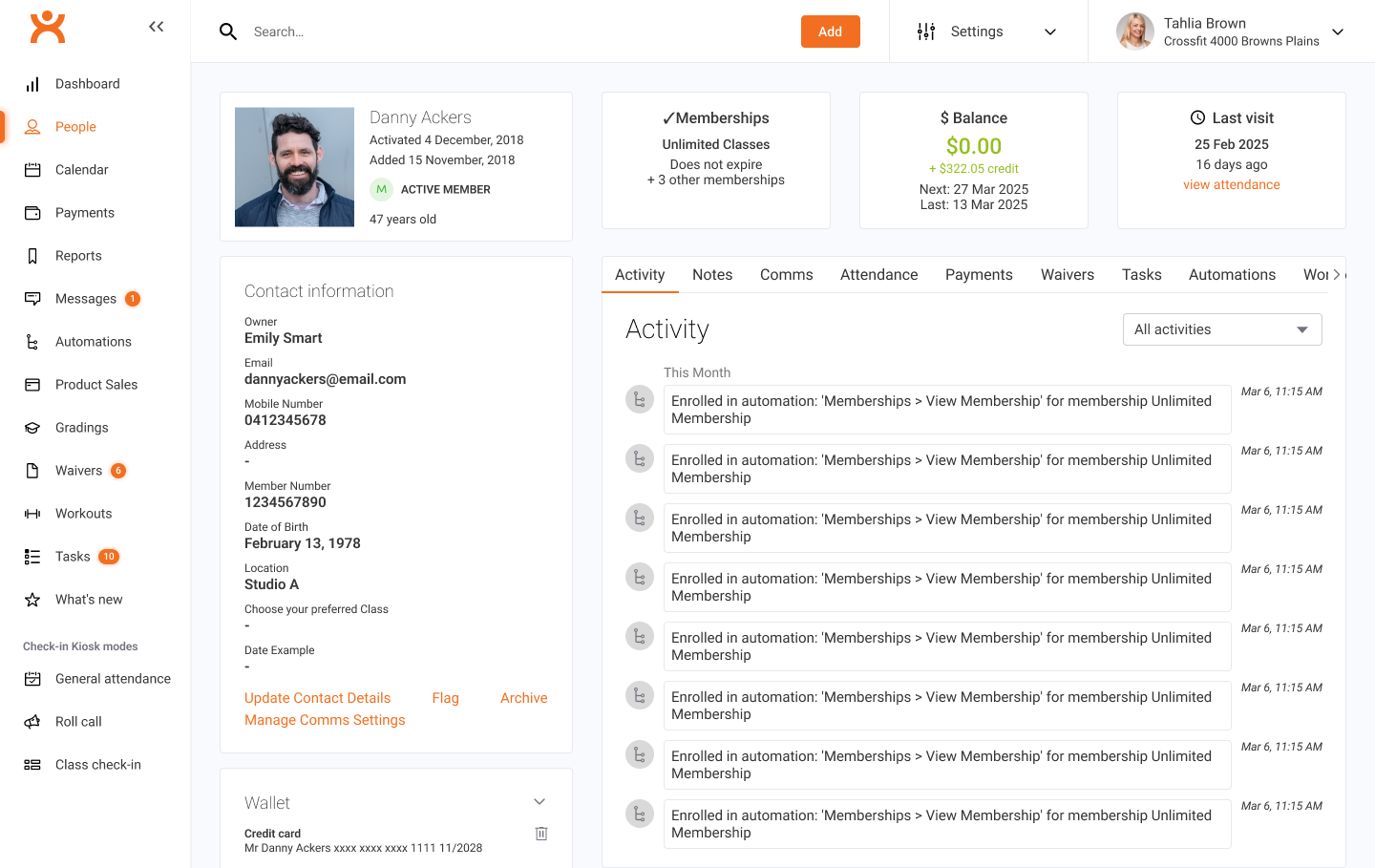
Task: Click the search magnifier icon
Action: tap(228, 32)
